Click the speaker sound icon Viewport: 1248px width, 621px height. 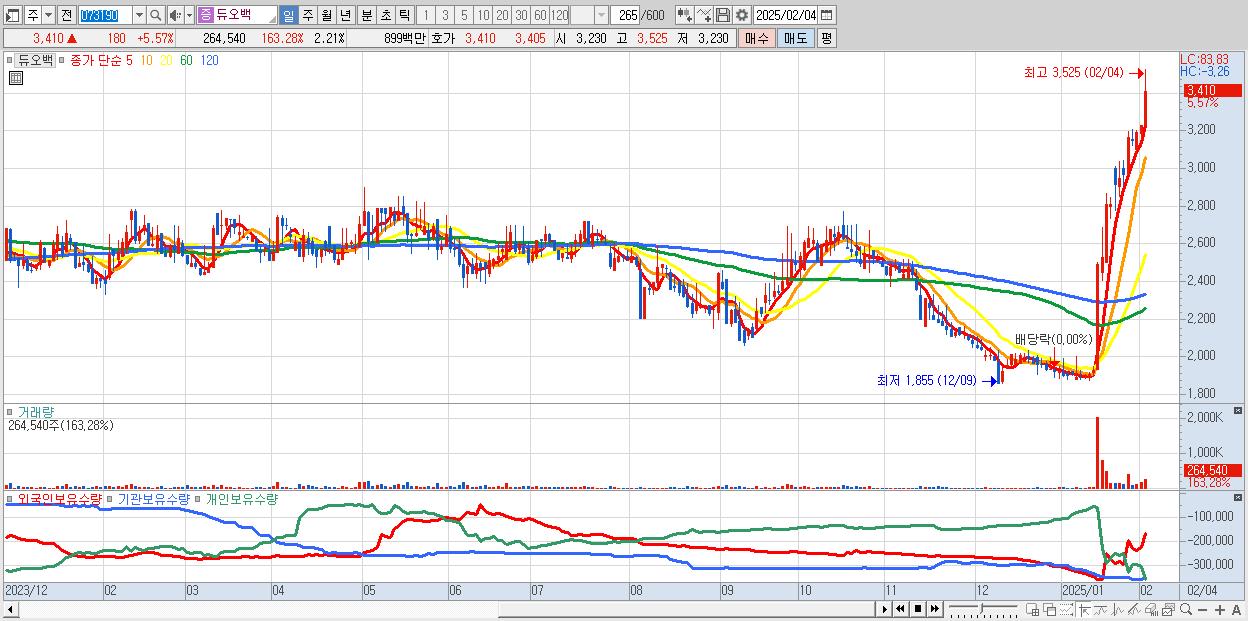pyautogui.click(x=175, y=15)
